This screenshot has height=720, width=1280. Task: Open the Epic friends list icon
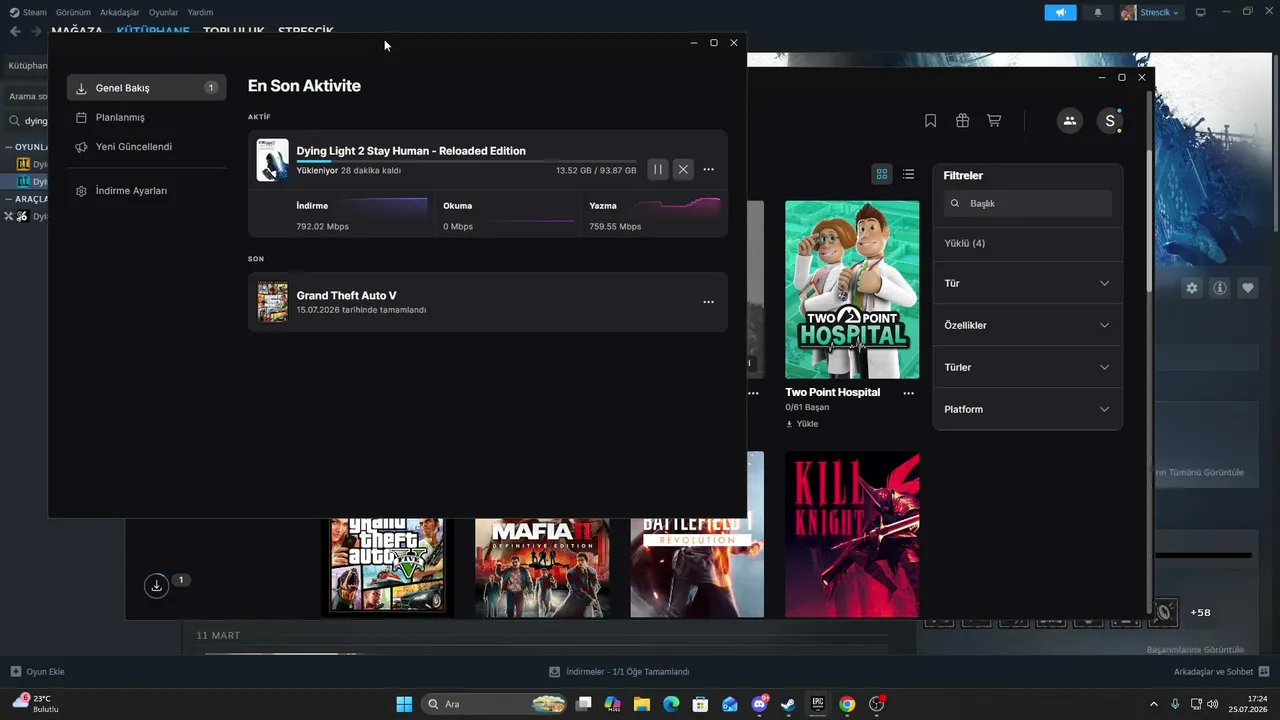[1070, 121]
